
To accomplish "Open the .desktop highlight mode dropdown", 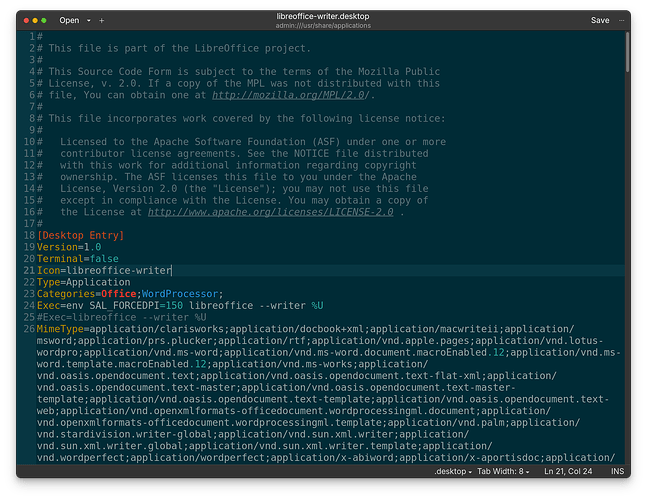I will tap(453, 471).
